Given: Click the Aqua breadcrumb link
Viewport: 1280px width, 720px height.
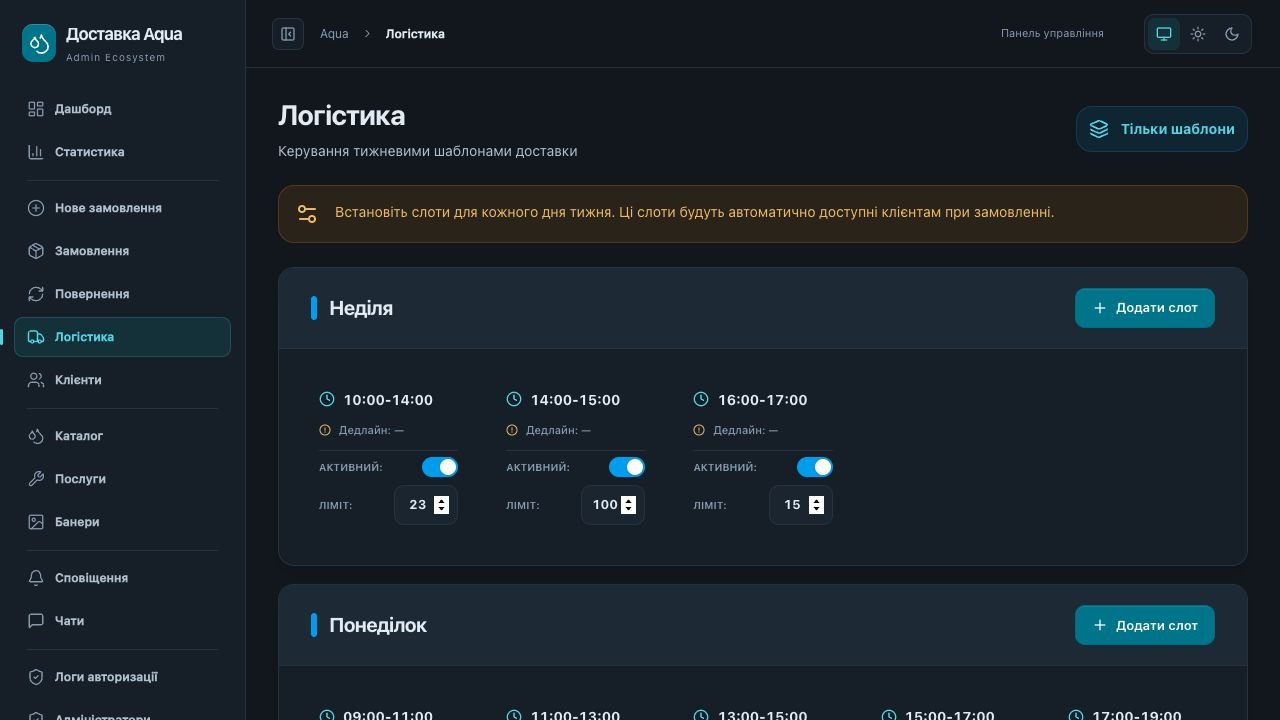Looking at the screenshot, I should [x=334, y=34].
